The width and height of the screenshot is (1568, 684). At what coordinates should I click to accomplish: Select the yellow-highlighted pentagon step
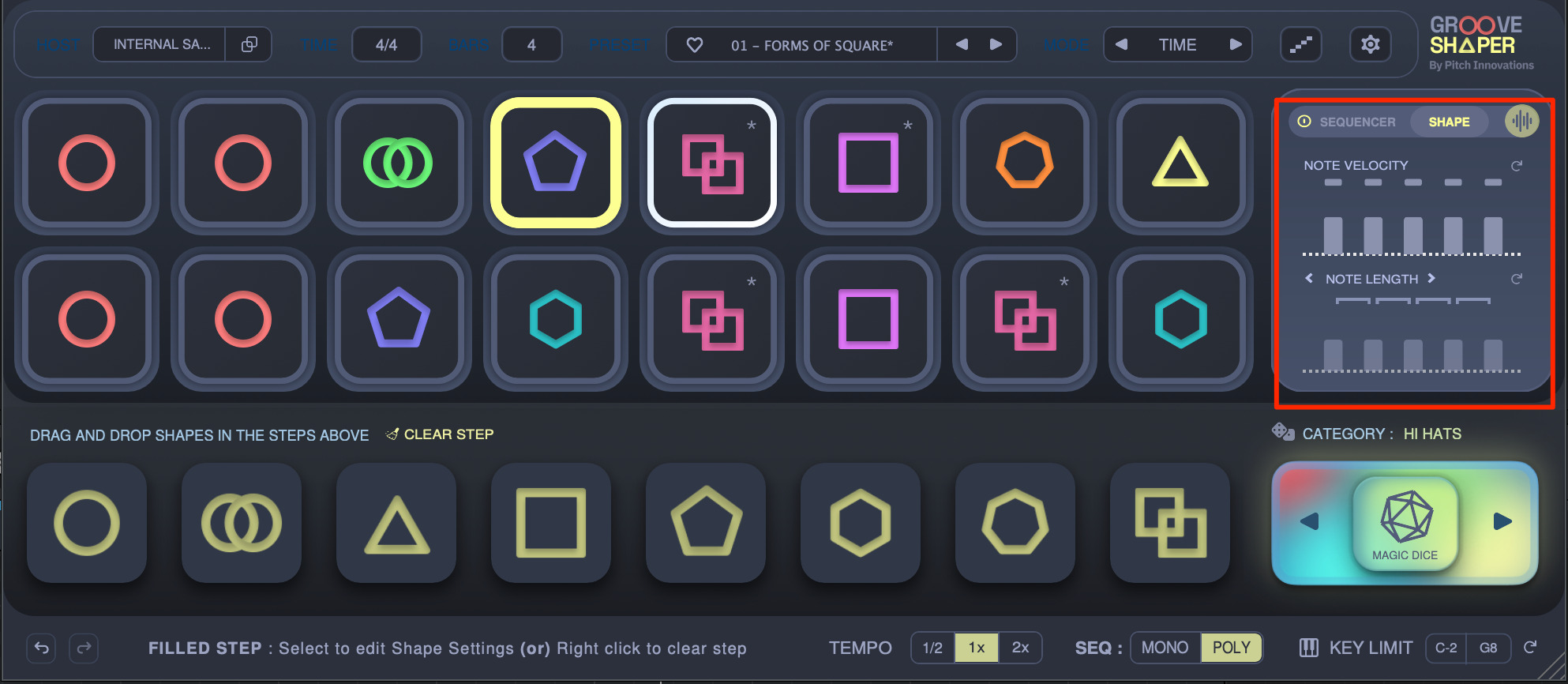click(555, 163)
